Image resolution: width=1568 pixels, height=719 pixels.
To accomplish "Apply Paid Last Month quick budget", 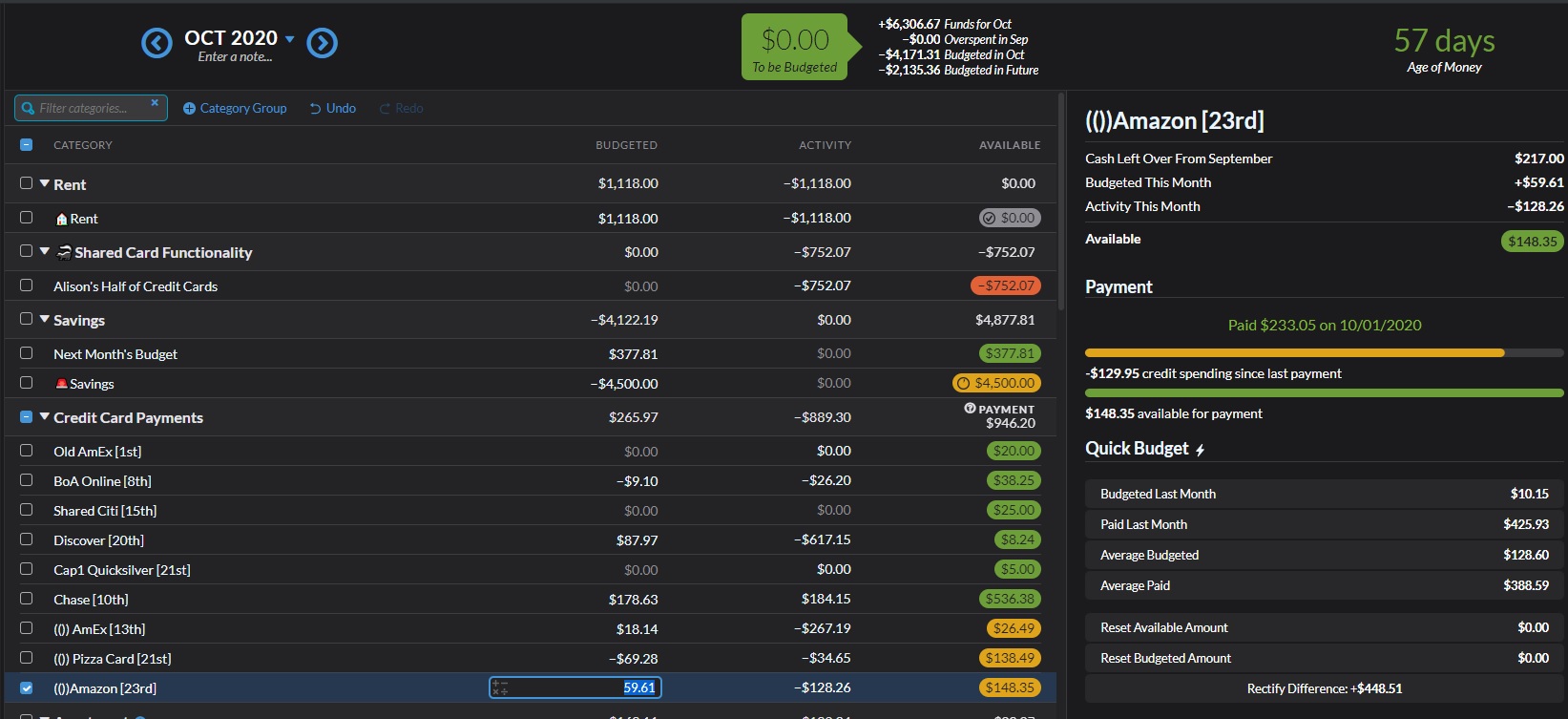I will point(1325,524).
